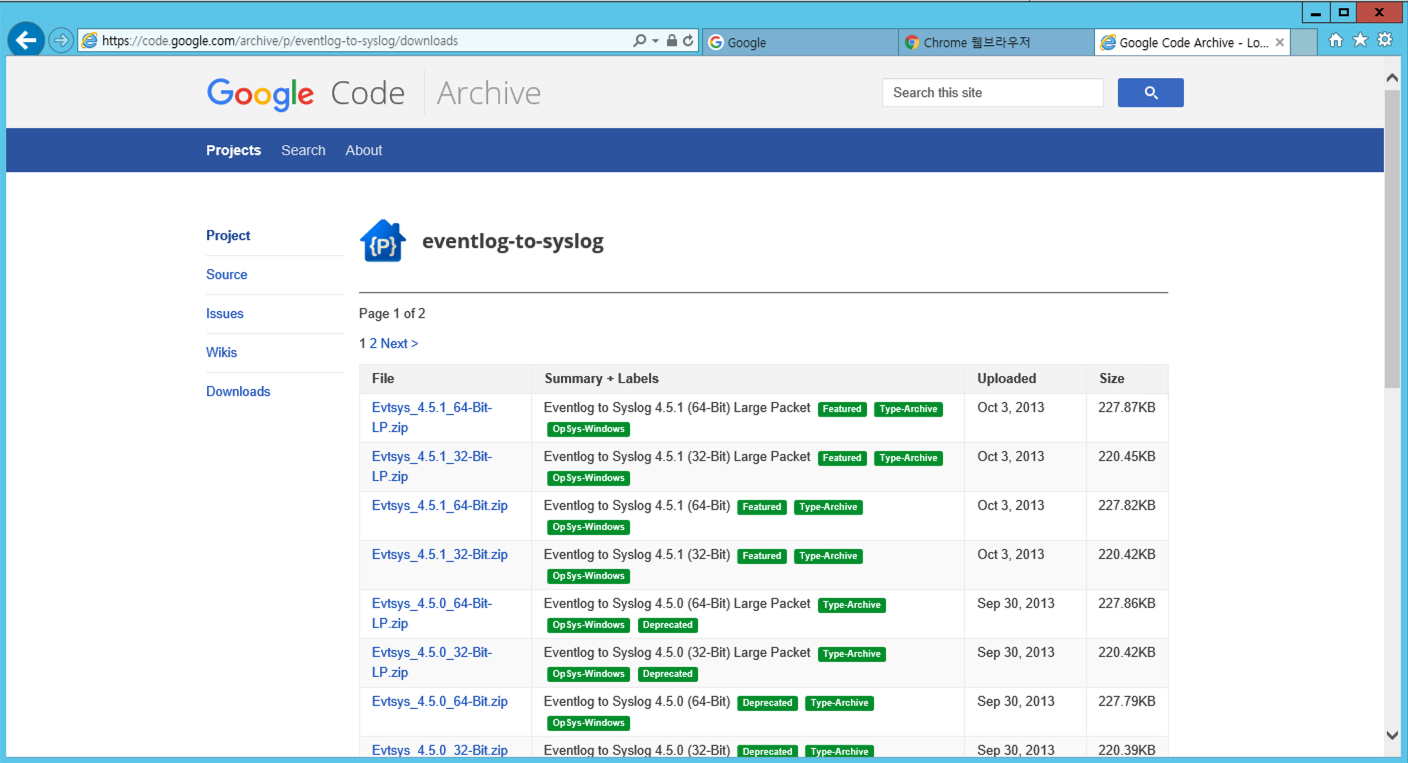The height and width of the screenshot is (763, 1408).
Task: Click the browser forward arrow
Action: click(x=61, y=41)
